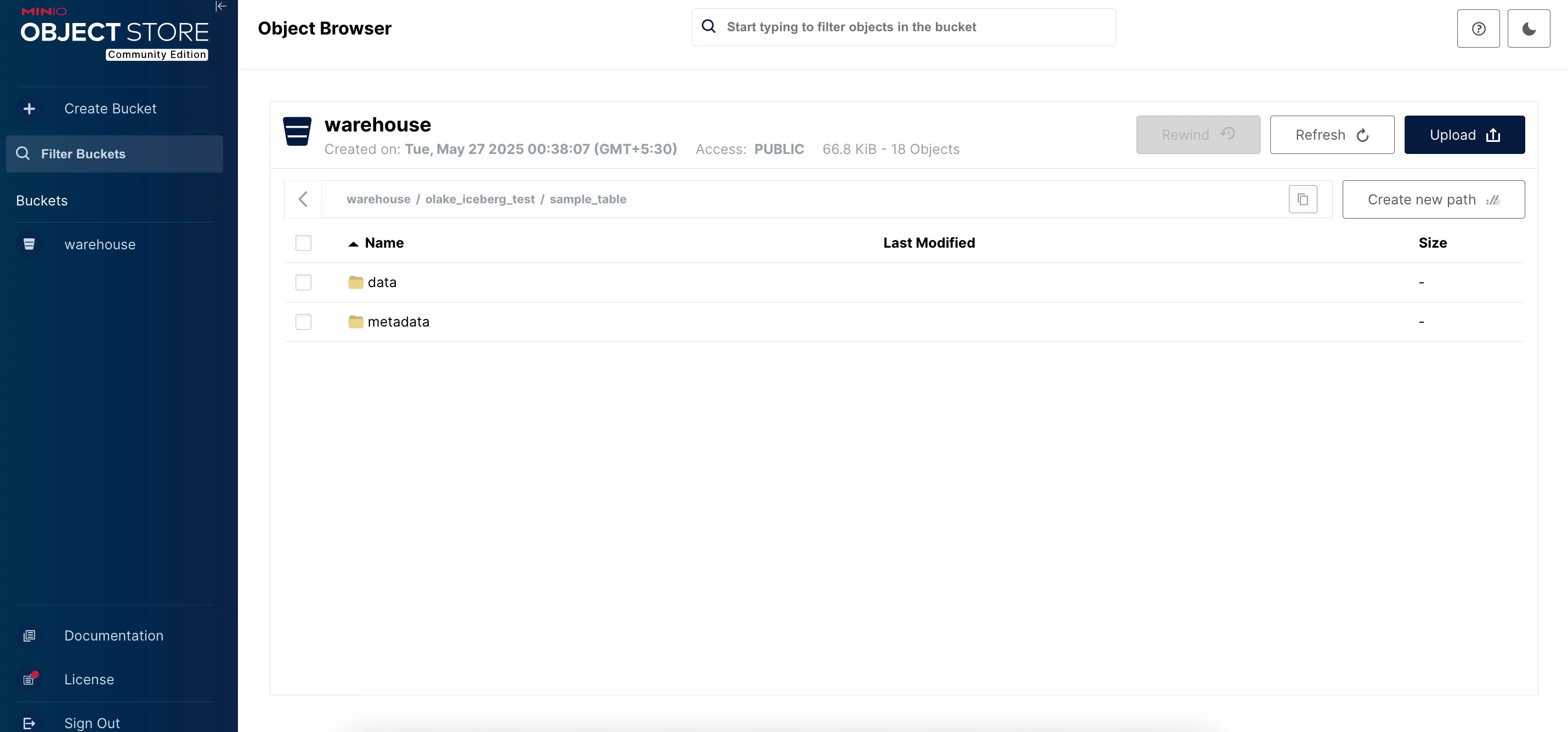Check the metadata folder checkbox

303,322
